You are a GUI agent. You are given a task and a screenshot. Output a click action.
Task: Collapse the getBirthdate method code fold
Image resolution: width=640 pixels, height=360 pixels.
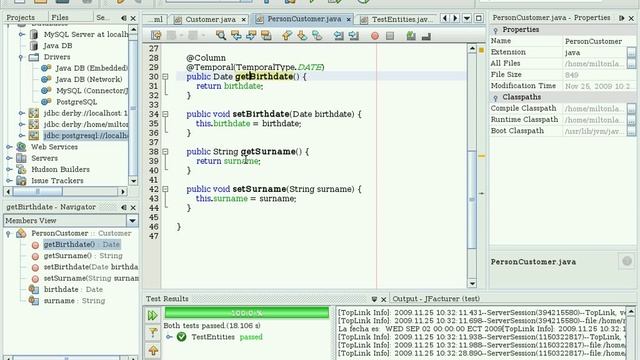click(165, 76)
